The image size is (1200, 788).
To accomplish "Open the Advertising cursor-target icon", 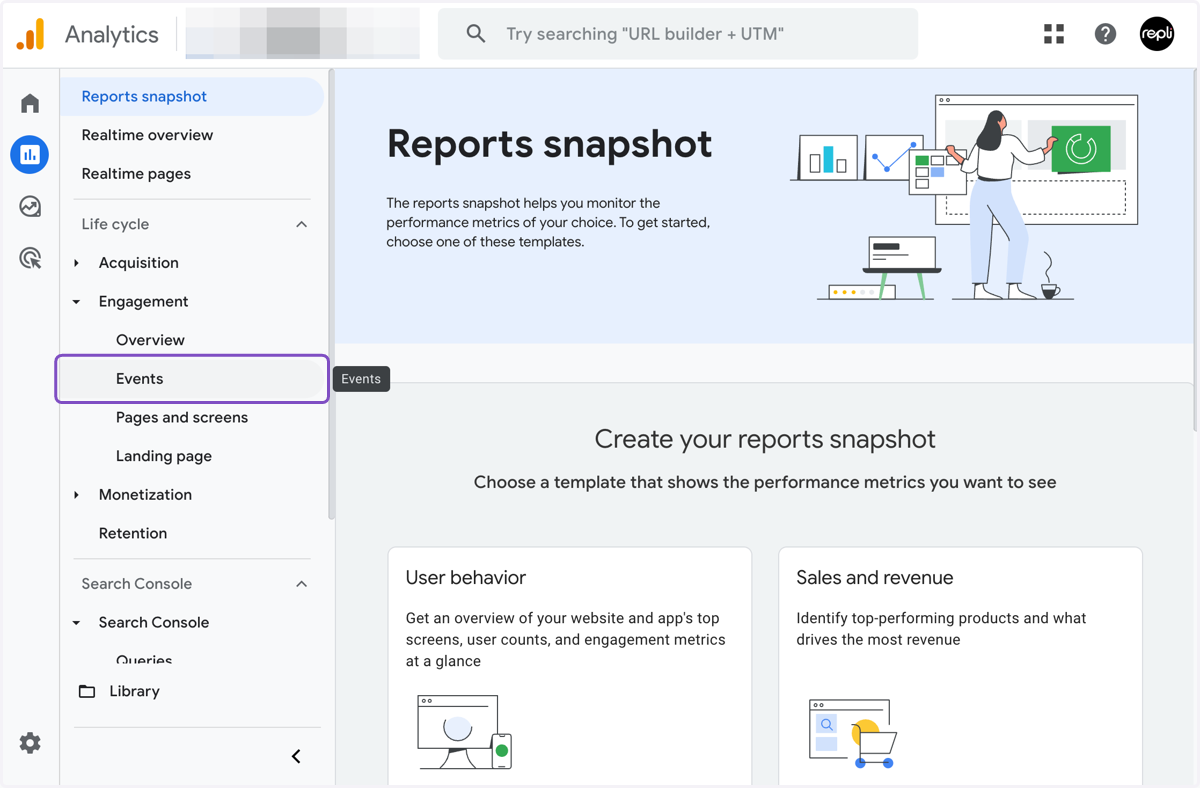I will (x=30, y=259).
